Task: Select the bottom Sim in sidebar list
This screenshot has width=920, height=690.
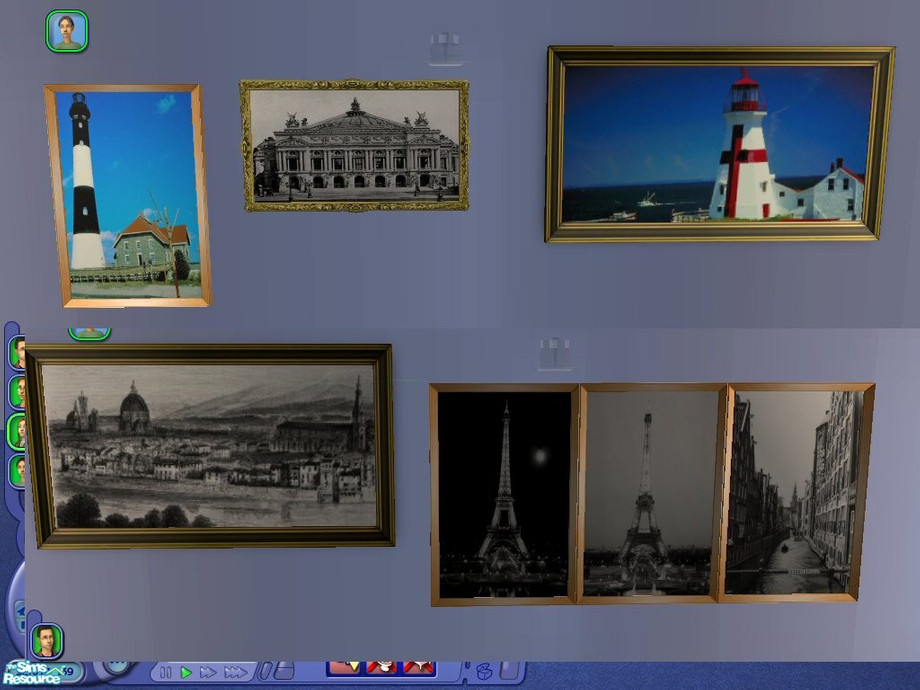Action: pos(17,469)
